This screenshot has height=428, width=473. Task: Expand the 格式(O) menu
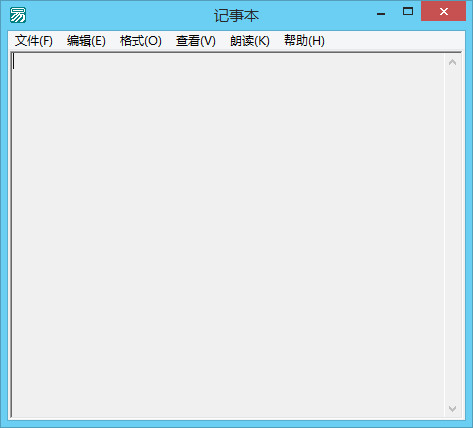(141, 41)
